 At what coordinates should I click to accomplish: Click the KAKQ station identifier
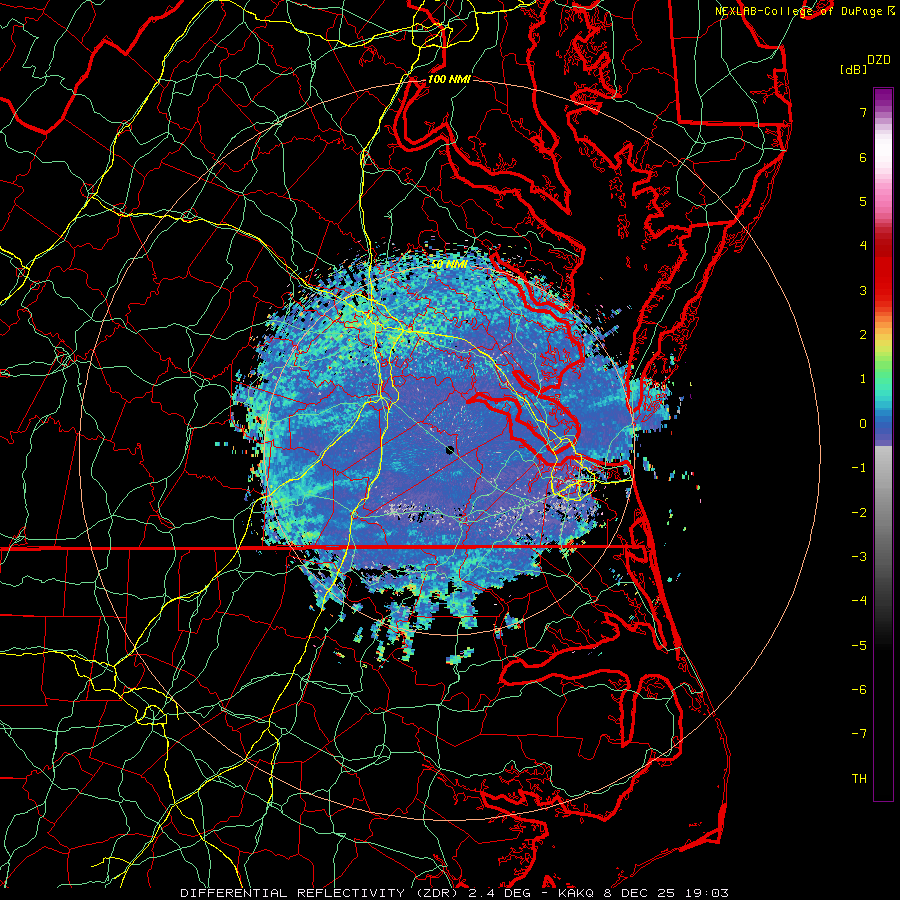coord(577,893)
